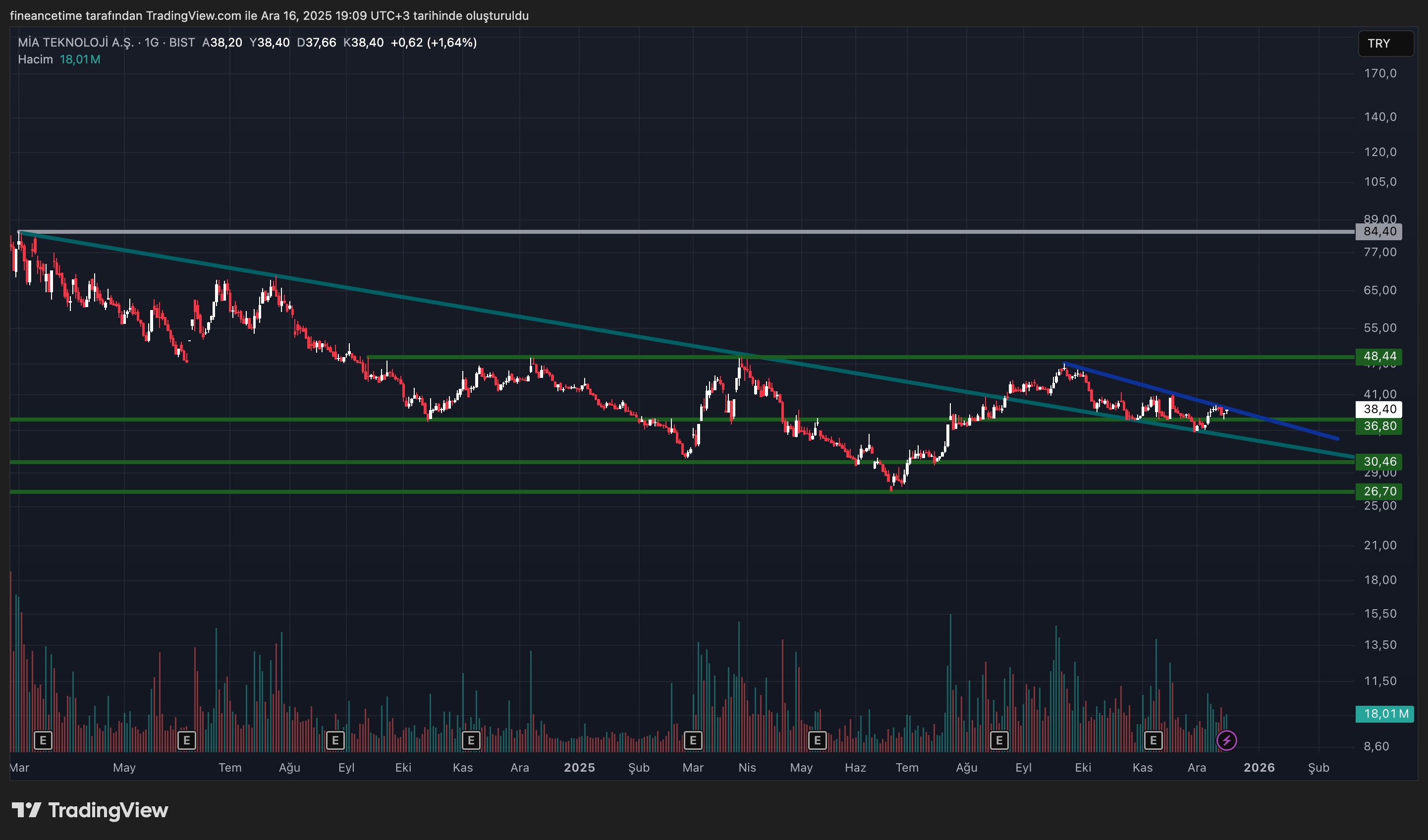
Task: Click the leftmost earnings E marker
Action: click(43, 740)
